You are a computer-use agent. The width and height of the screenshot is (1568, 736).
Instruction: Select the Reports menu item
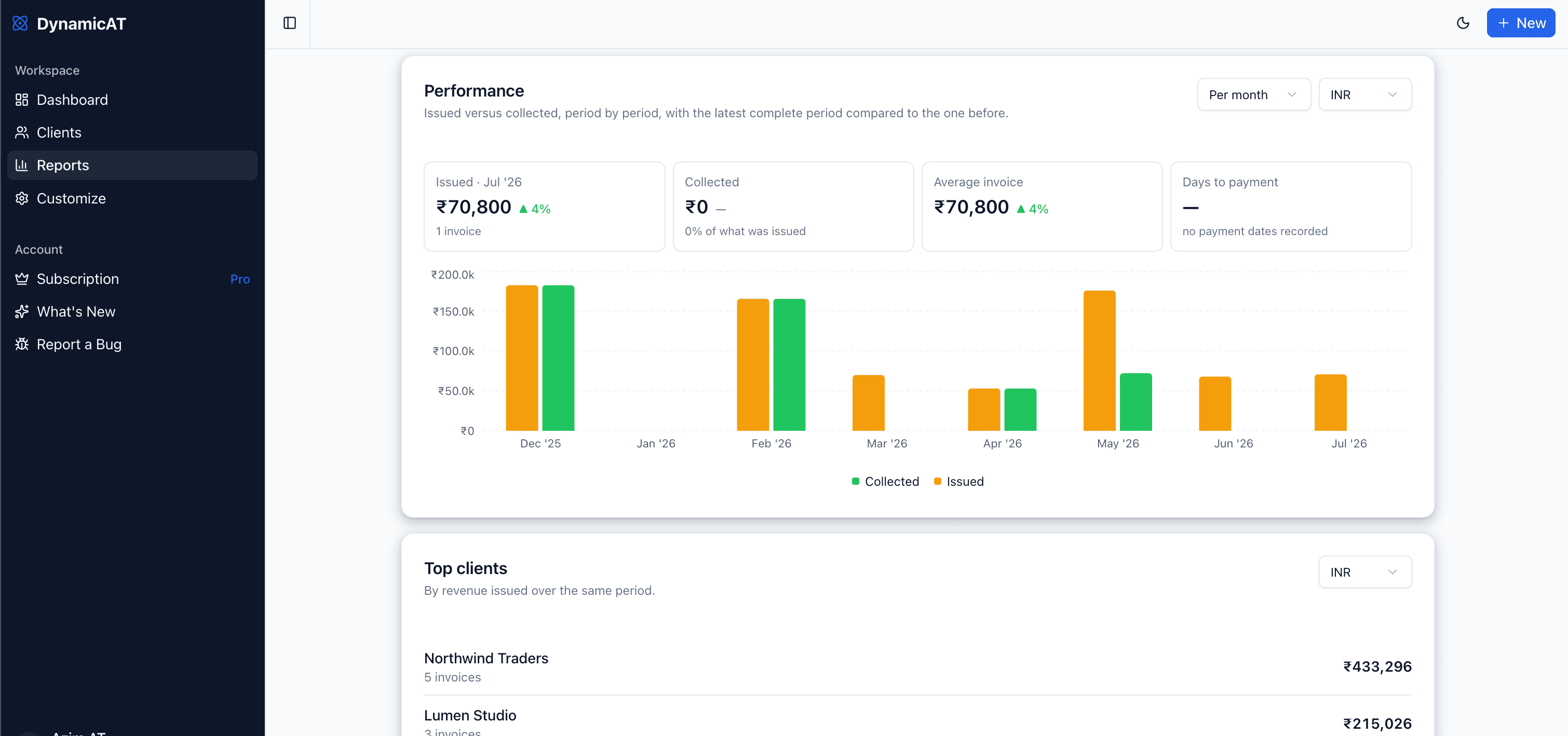(x=132, y=165)
